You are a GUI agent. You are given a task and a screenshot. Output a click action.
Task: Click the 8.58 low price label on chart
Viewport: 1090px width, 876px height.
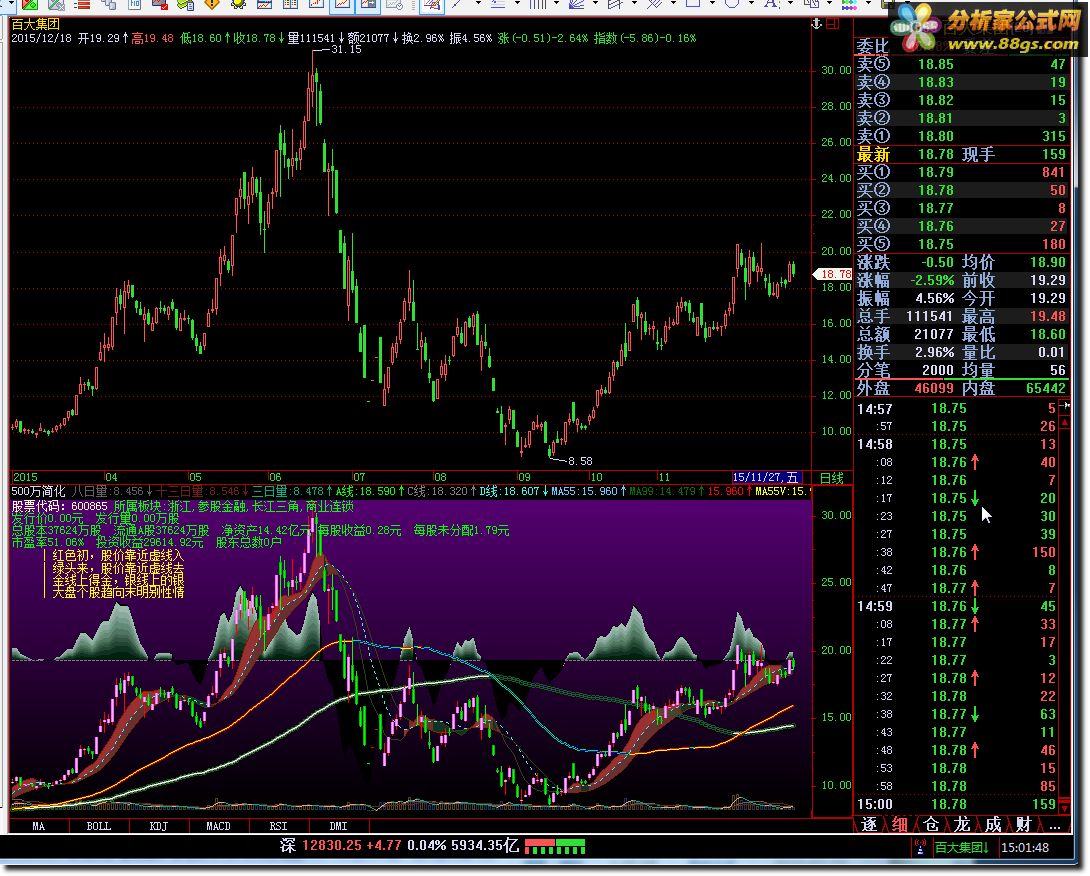tap(580, 461)
